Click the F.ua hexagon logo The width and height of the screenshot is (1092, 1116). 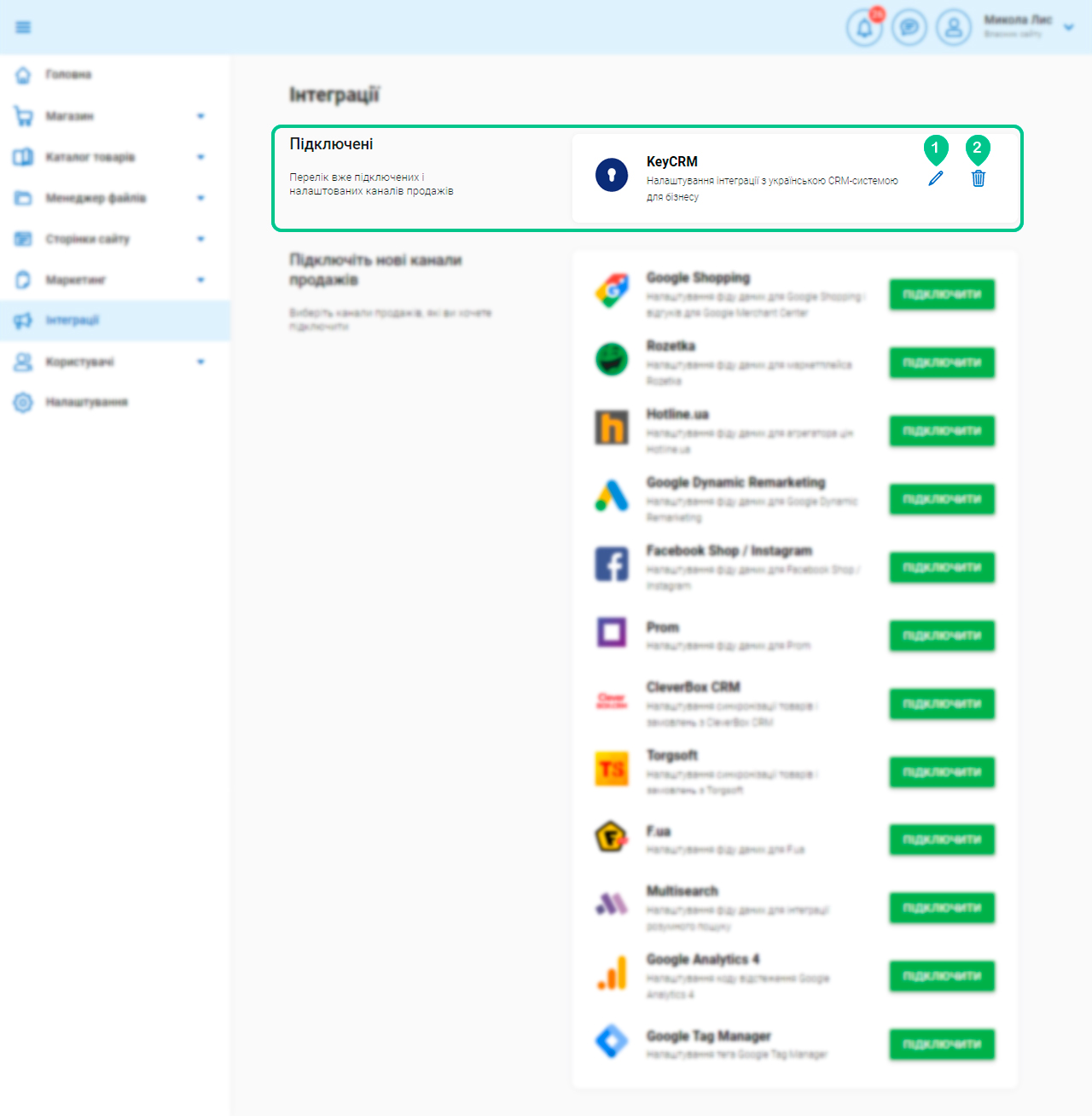point(612,836)
